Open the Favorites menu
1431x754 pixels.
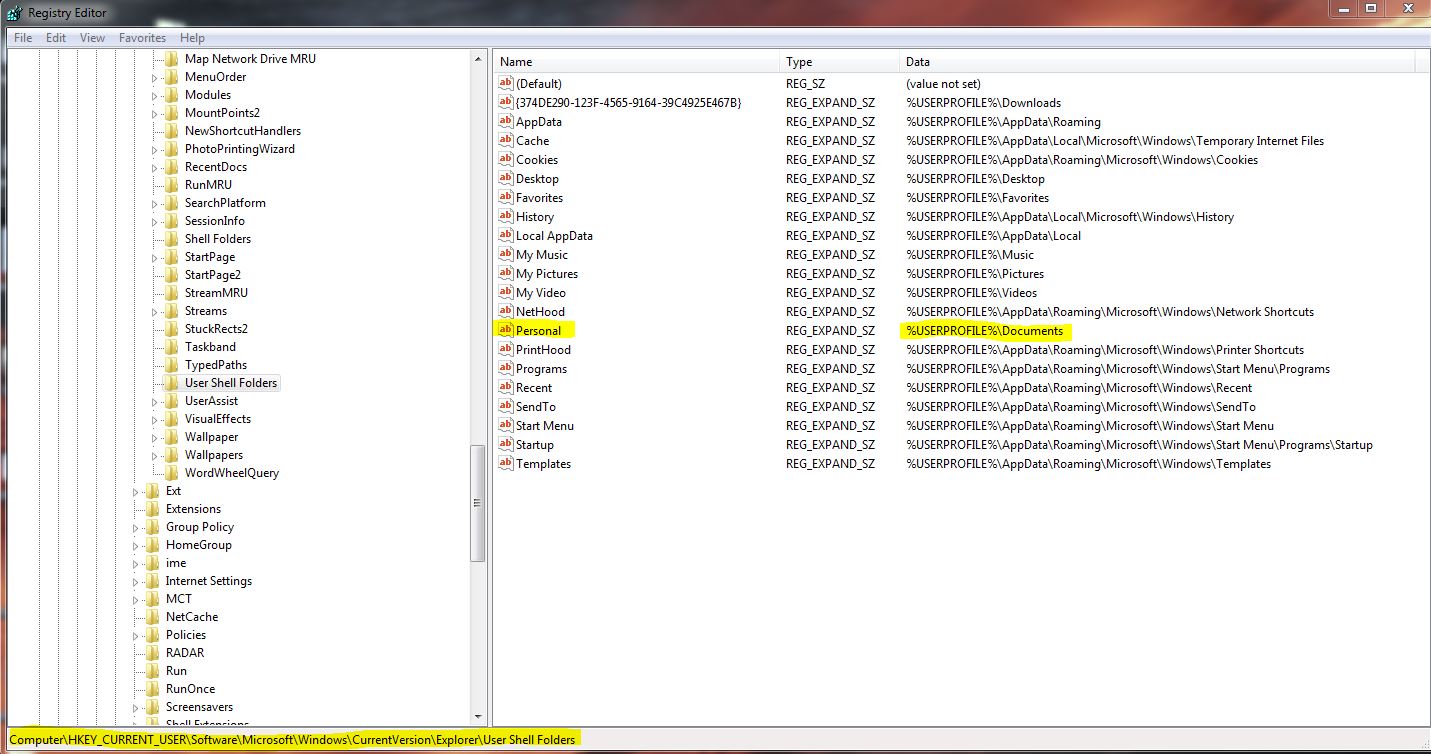[x=142, y=37]
